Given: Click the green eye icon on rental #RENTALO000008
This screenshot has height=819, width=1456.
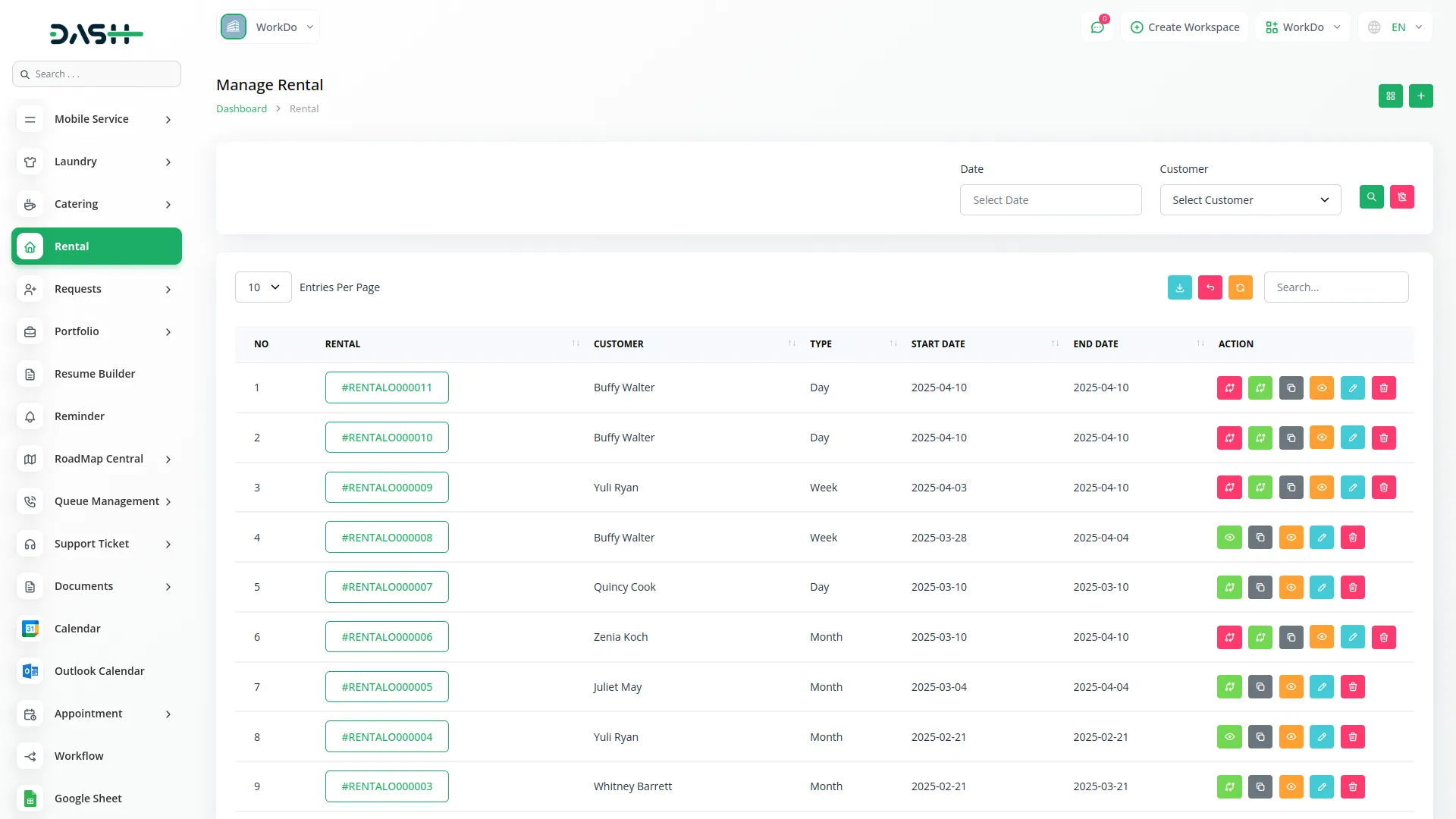Looking at the screenshot, I should point(1229,537).
